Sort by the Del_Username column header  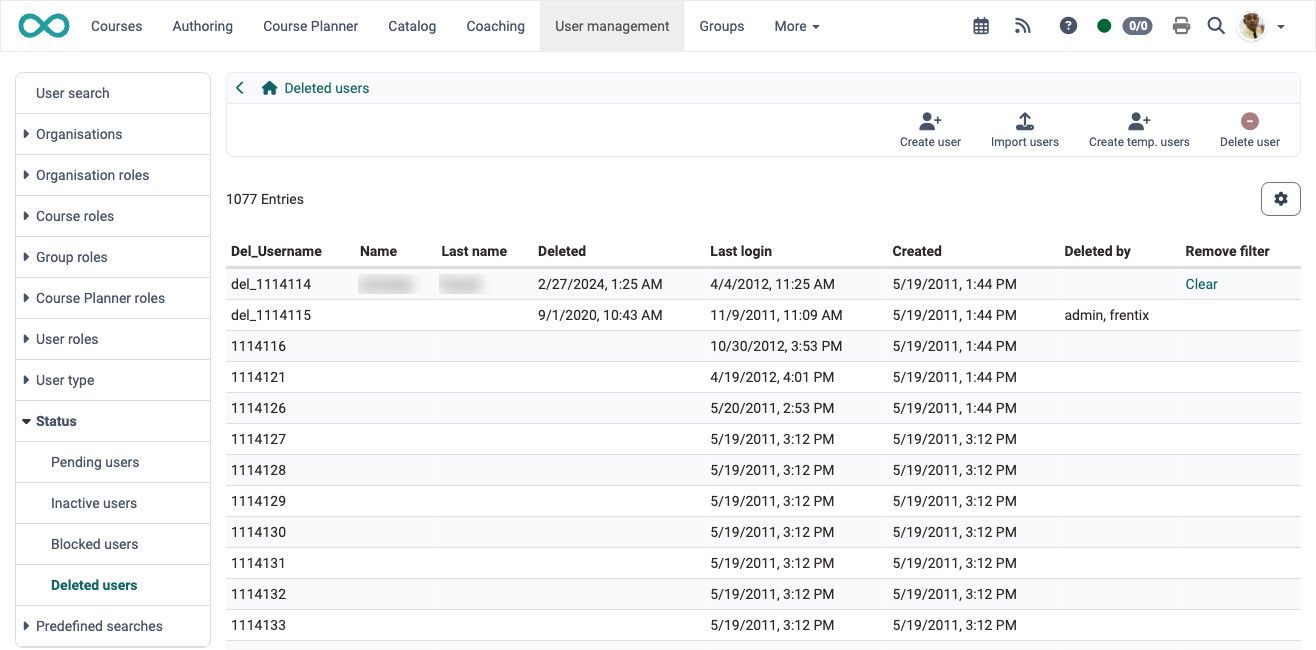coord(276,251)
